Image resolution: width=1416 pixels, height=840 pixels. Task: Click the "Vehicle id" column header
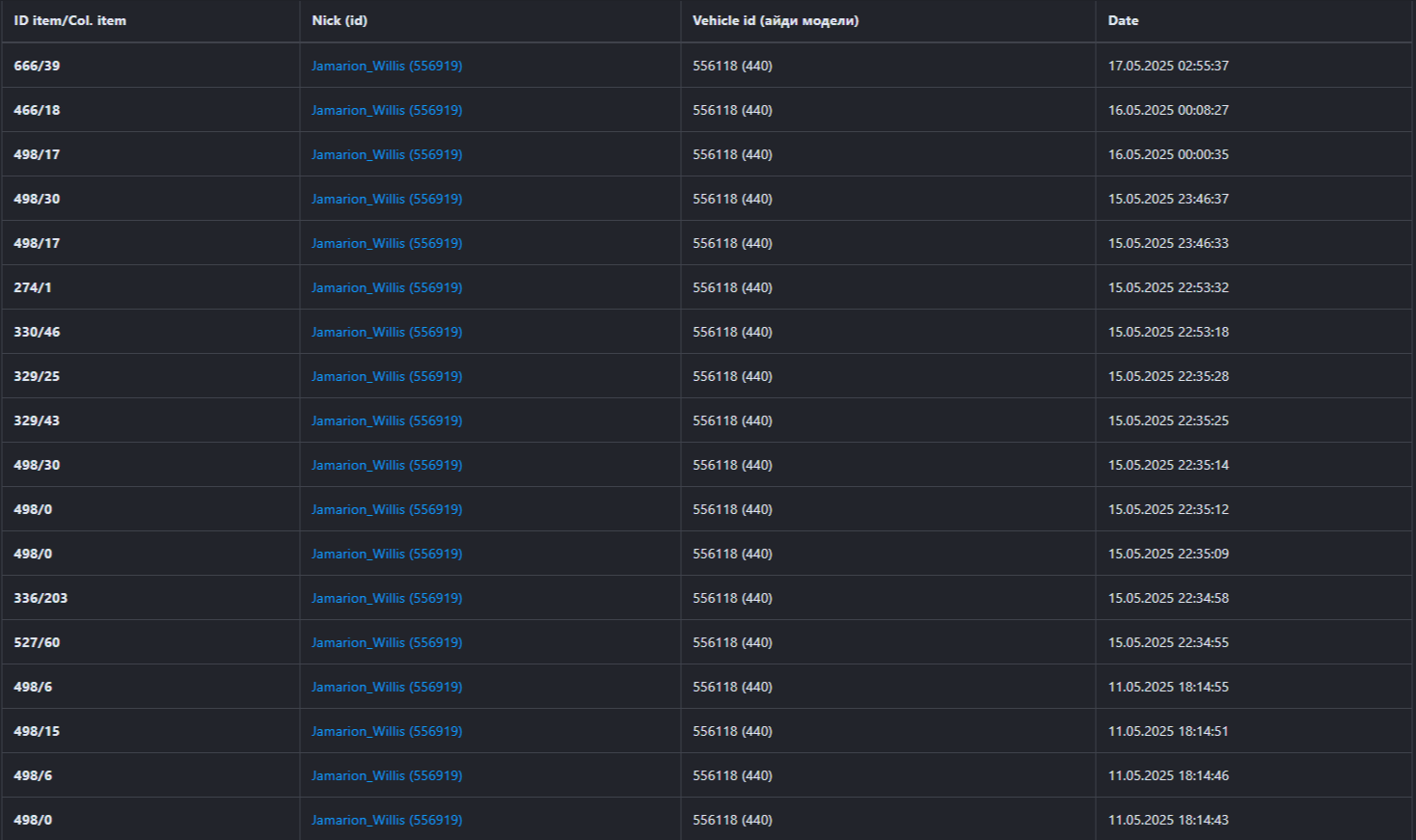pos(775,20)
